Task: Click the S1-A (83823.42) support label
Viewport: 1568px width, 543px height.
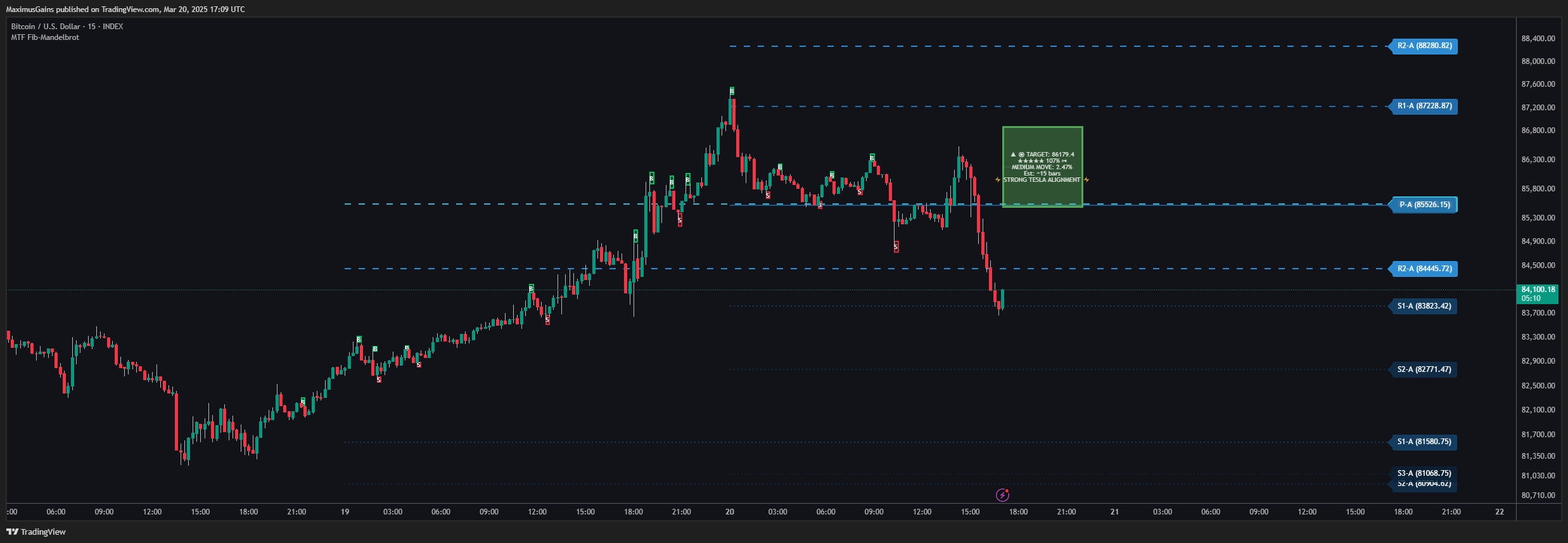Action: point(1424,306)
